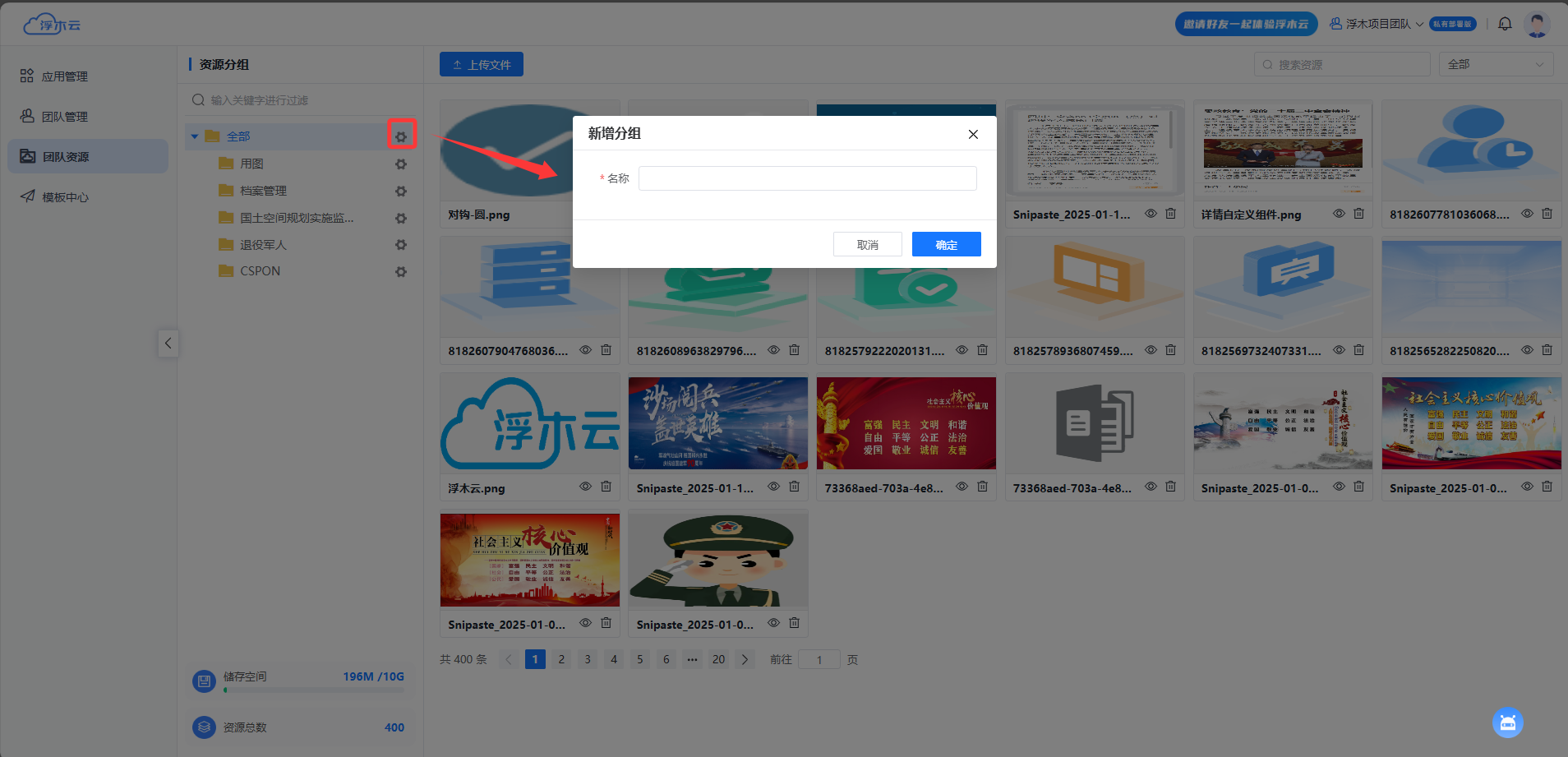Viewport: 1568px width, 757px height.
Task: Open the 全部 filter dropdown
Action: tap(1496, 64)
